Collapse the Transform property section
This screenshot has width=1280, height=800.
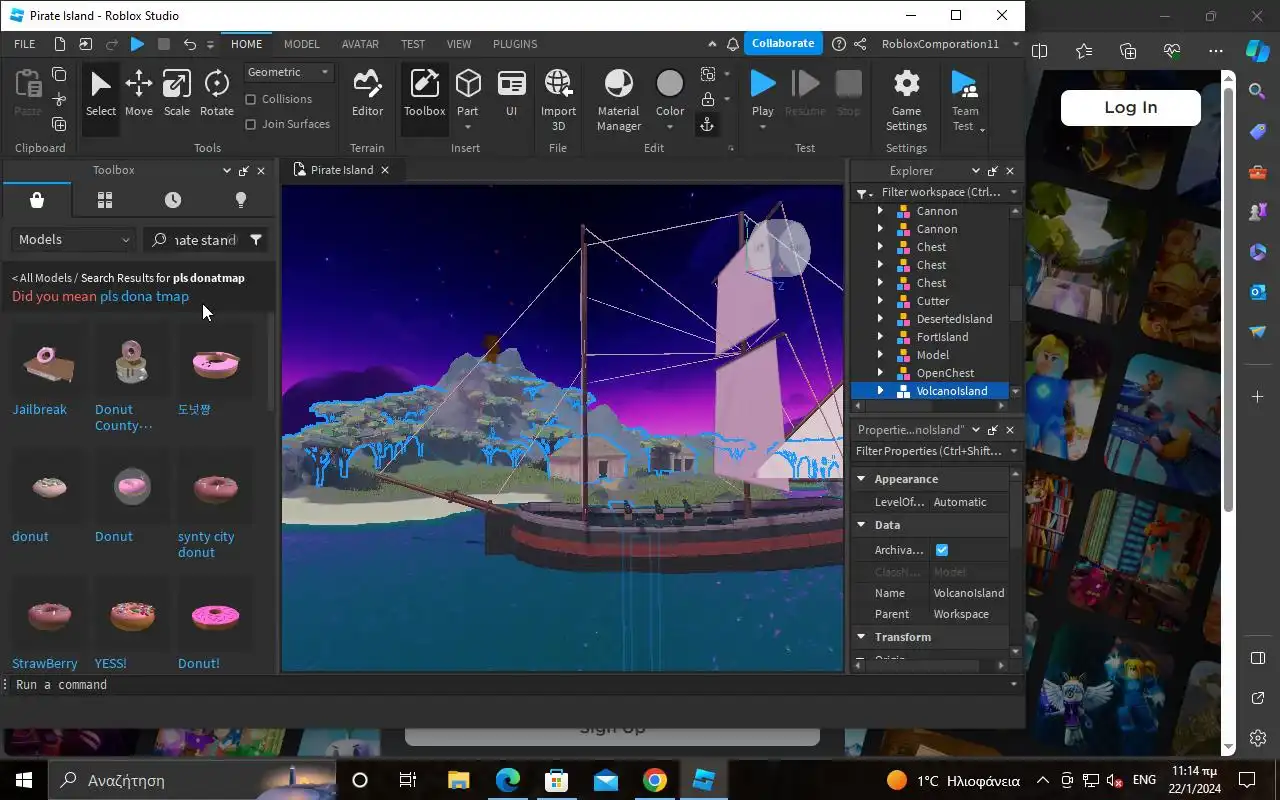point(861,637)
